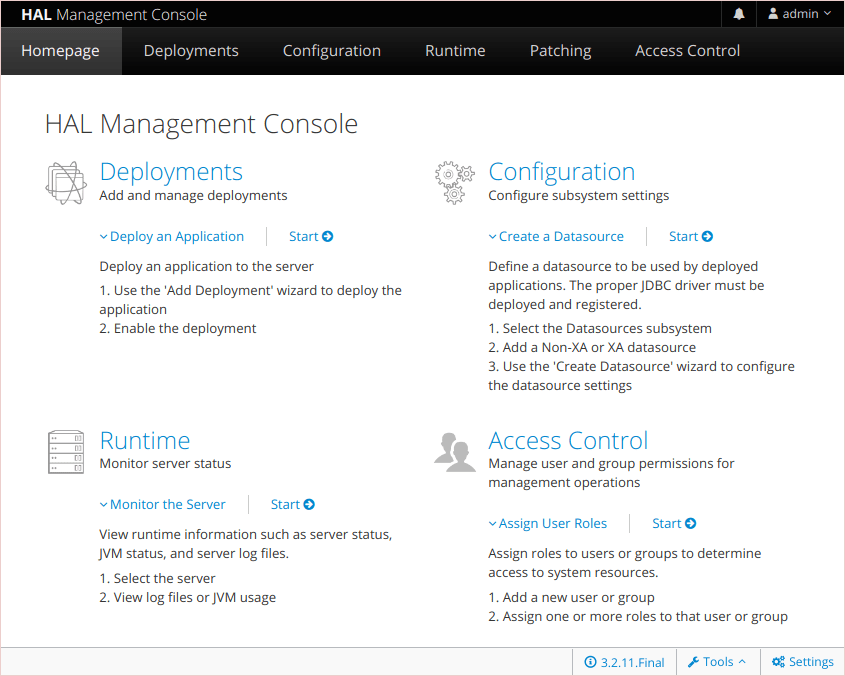This screenshot has width=845, height=676.
Task: Open Settings in the footer
Action: click(802, 661)
